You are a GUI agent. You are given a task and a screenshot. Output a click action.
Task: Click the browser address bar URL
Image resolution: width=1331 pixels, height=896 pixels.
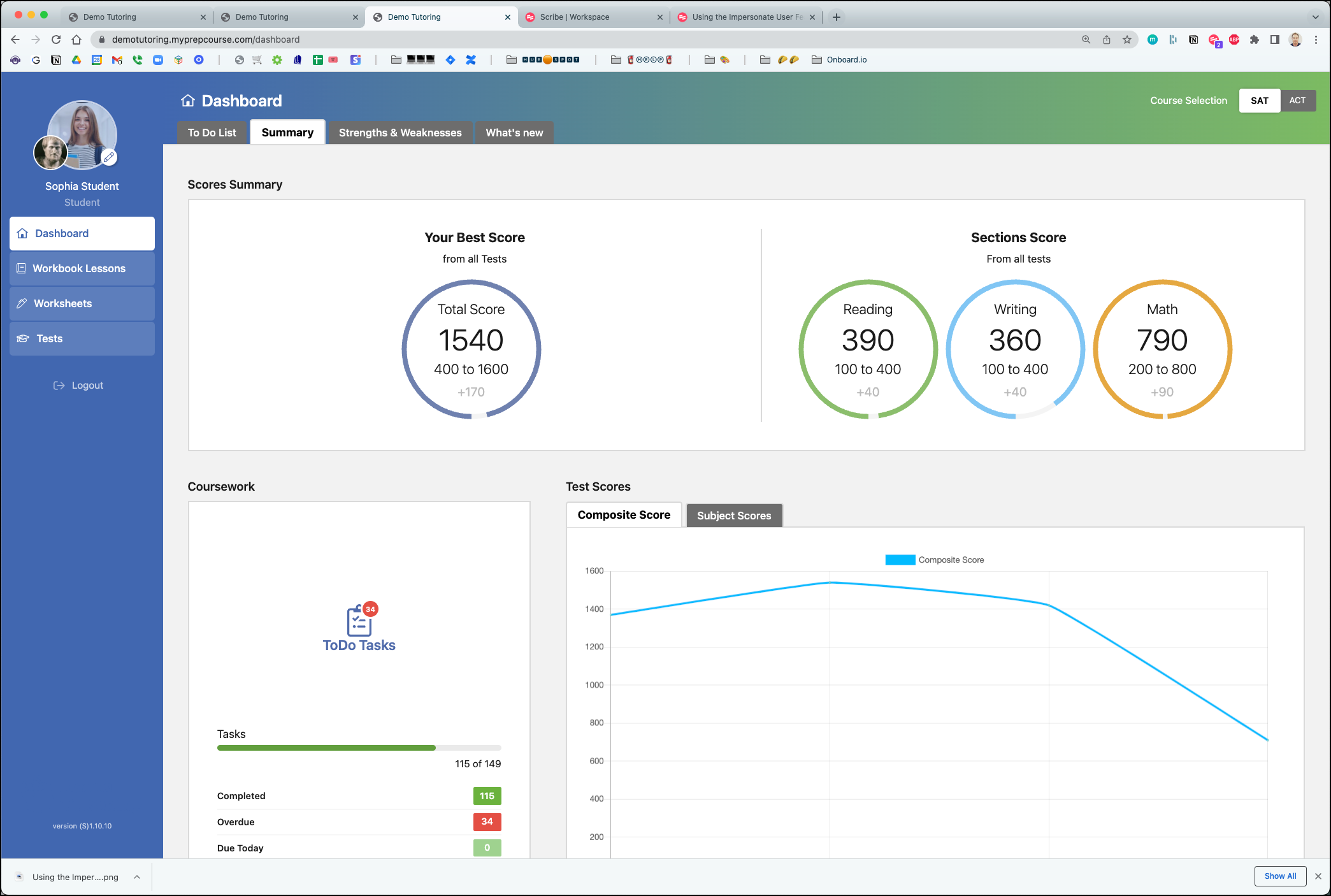tap(205, 40)
